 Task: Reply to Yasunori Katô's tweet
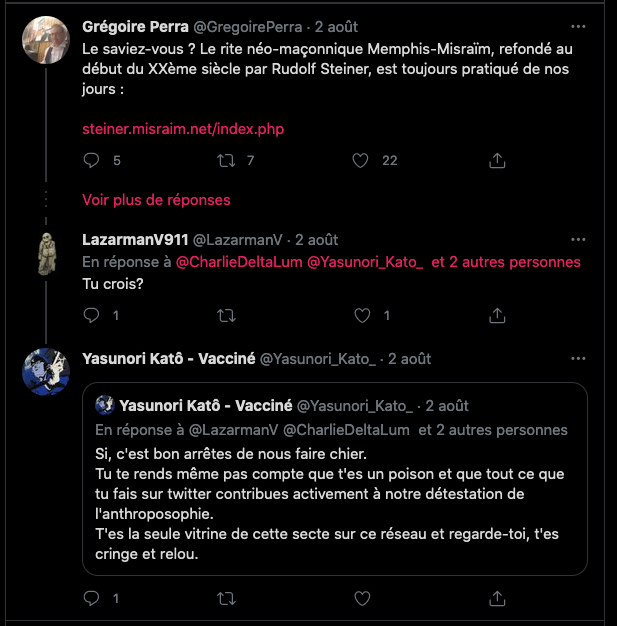91,598
